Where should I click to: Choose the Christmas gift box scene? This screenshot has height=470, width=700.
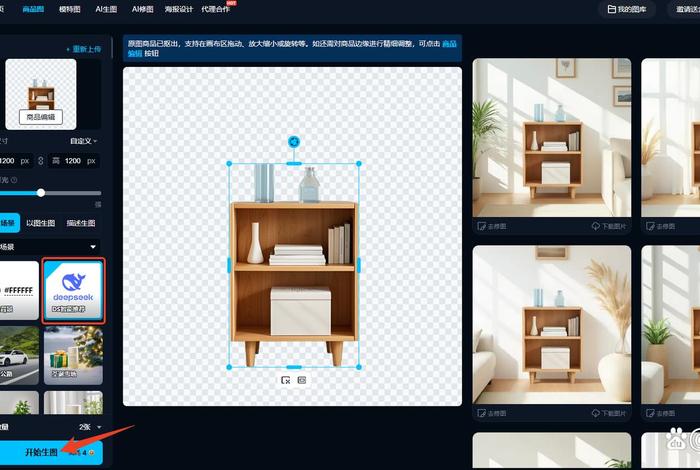coord(73,355)
